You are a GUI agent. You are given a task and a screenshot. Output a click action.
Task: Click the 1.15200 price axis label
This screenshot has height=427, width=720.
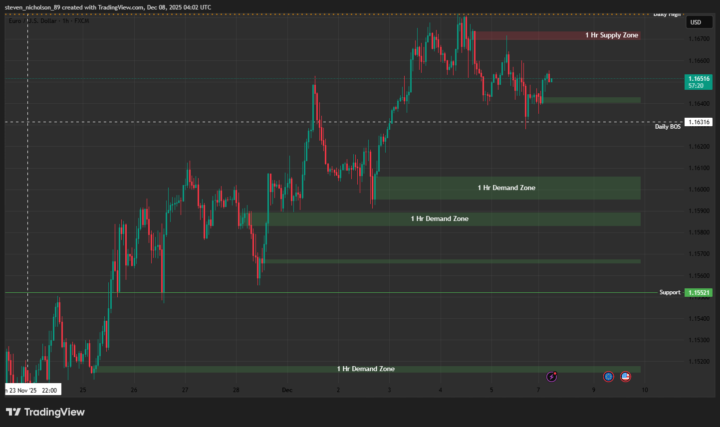click(x=698, y=361)
